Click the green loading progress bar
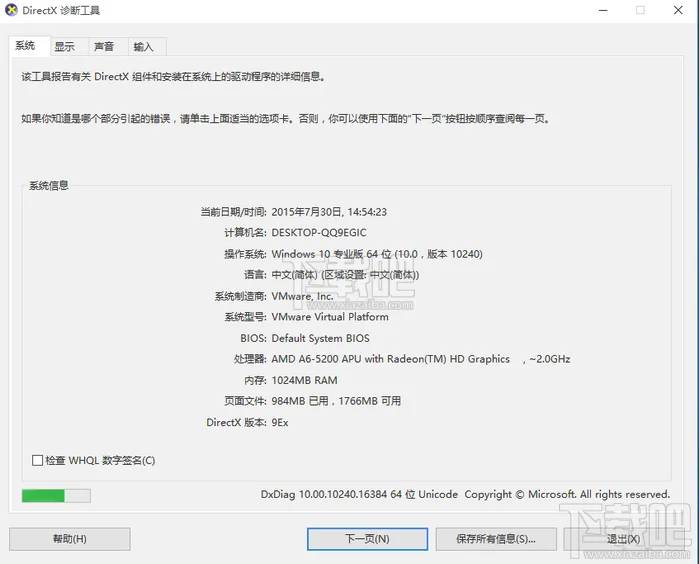The image size is (699, 564). tap(56, 495)
